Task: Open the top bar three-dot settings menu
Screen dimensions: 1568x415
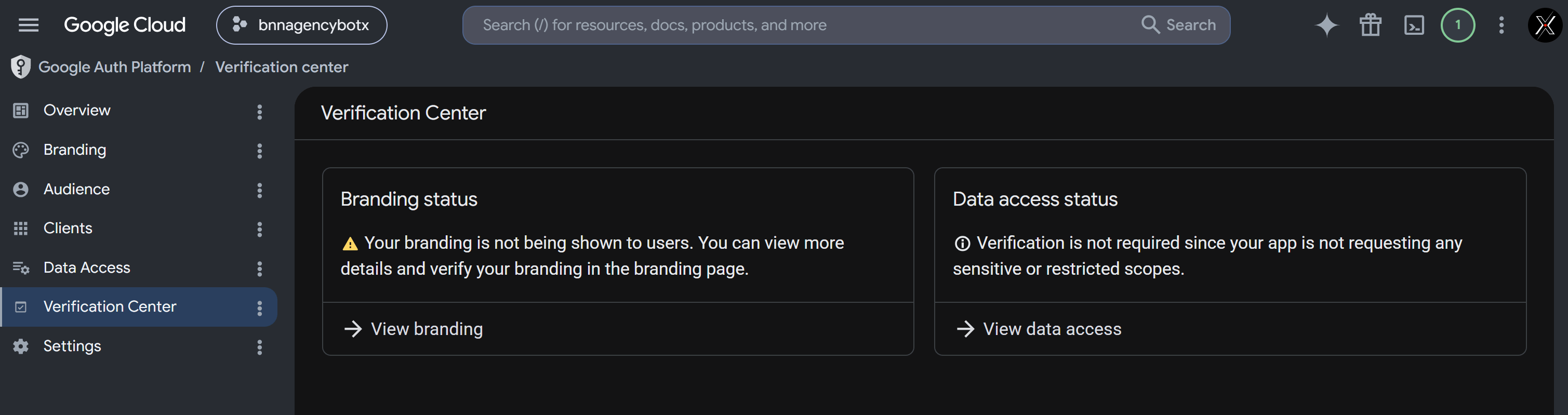Action: click(x=1501, y=25)
